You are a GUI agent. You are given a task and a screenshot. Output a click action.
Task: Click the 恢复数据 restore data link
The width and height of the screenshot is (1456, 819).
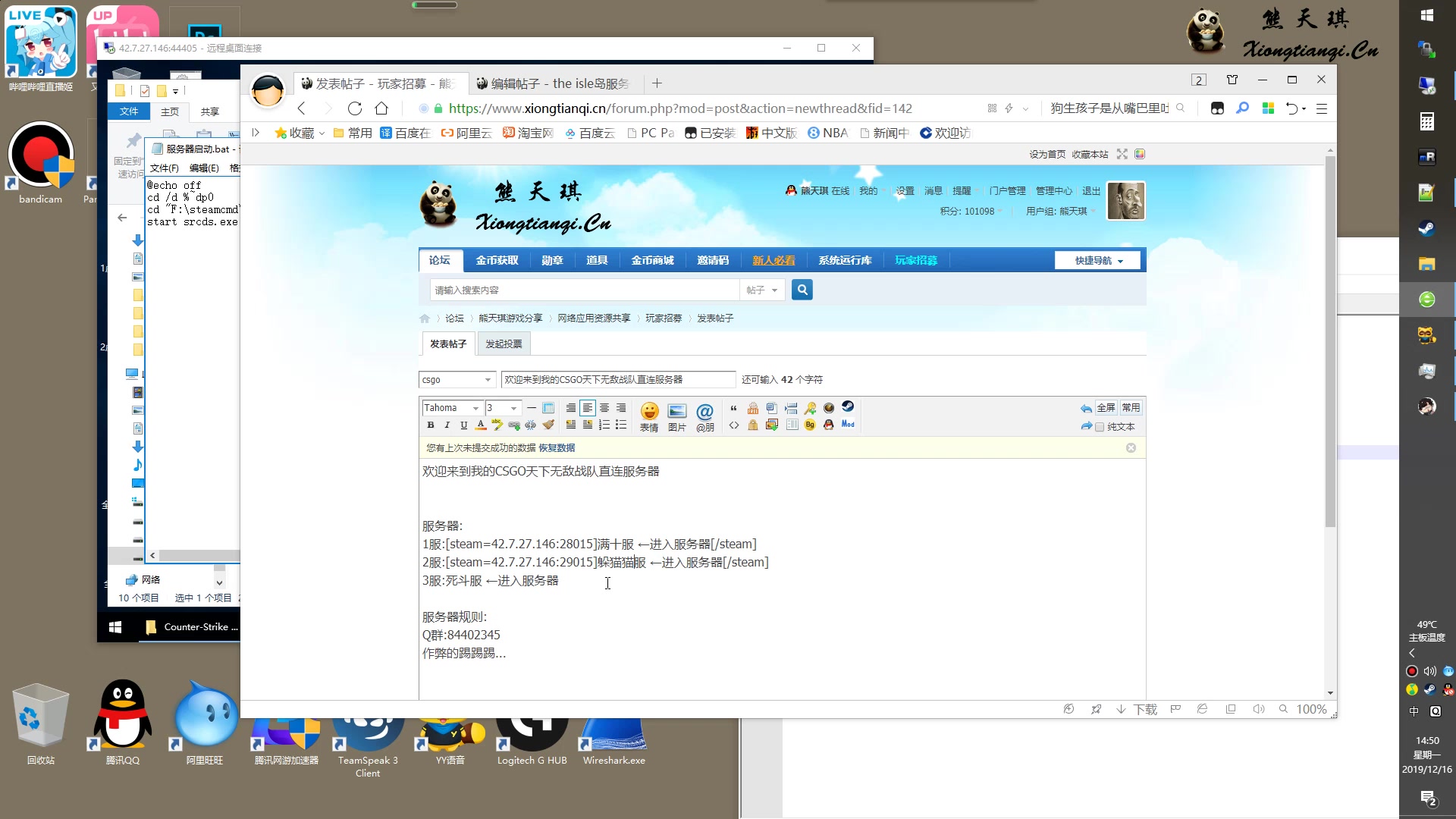[x=557, y=448]
